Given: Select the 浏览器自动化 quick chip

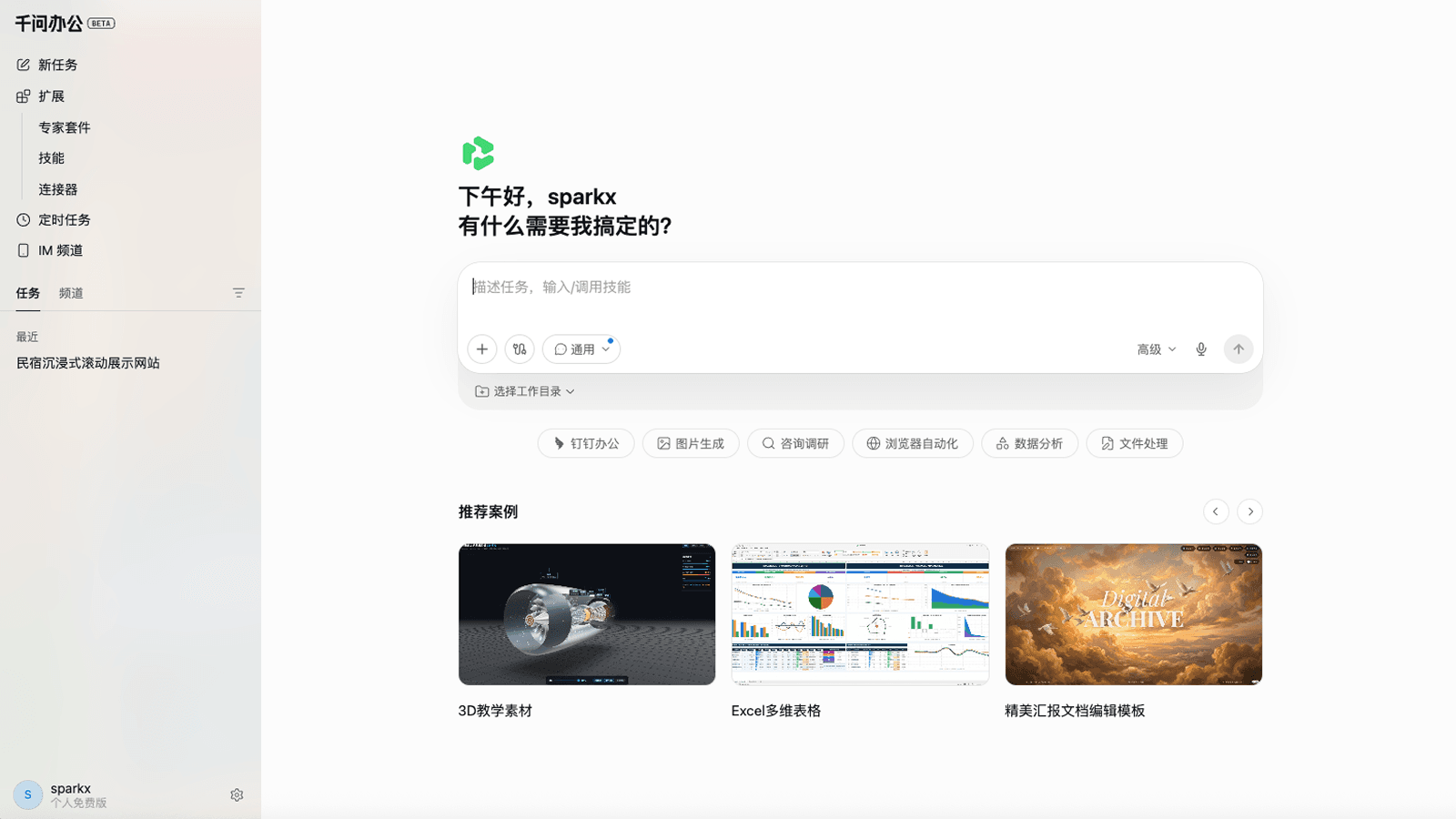Looking at the screenshot, I should coord(913,444).
